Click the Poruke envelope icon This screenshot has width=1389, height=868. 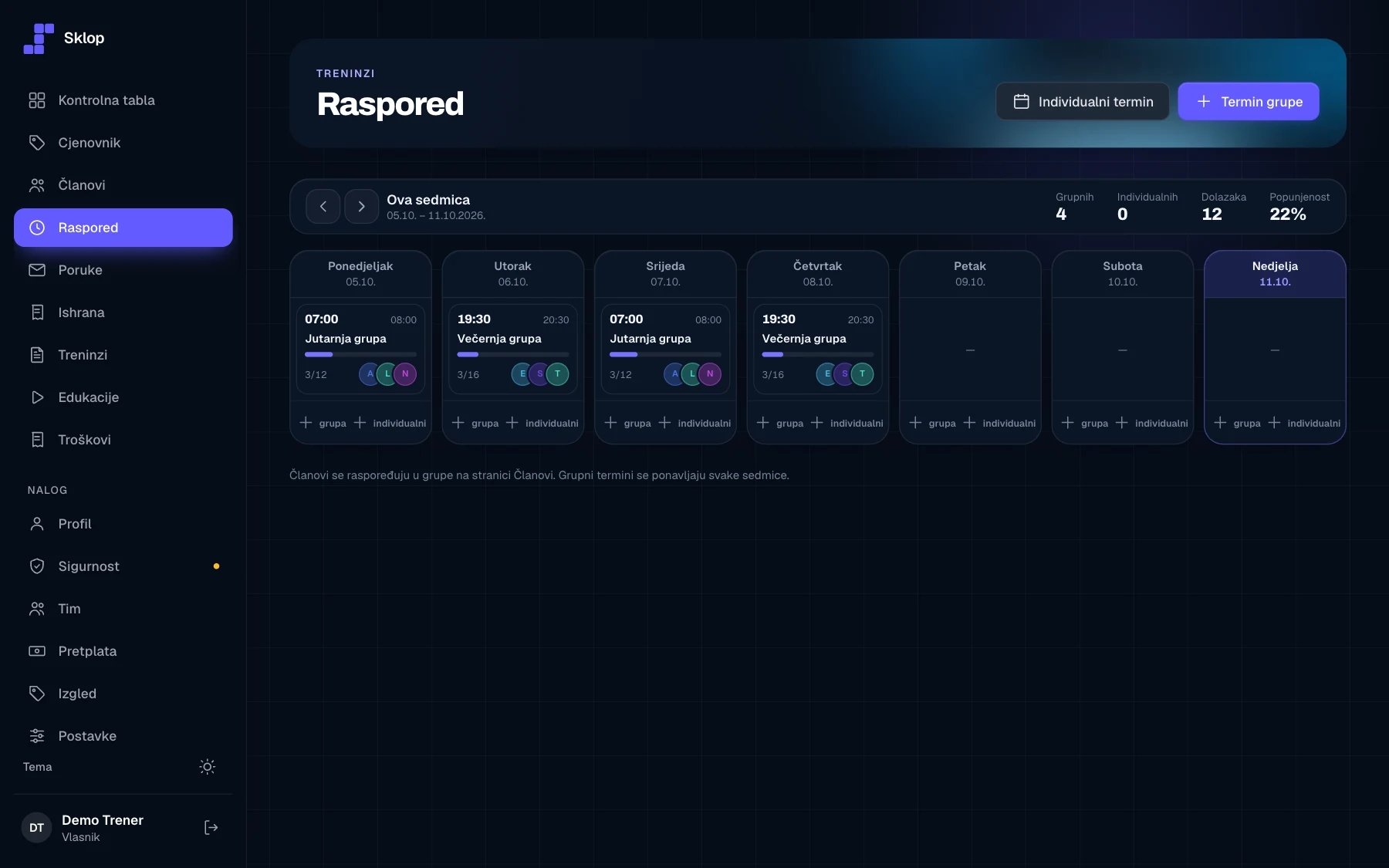tap(37, 270)
